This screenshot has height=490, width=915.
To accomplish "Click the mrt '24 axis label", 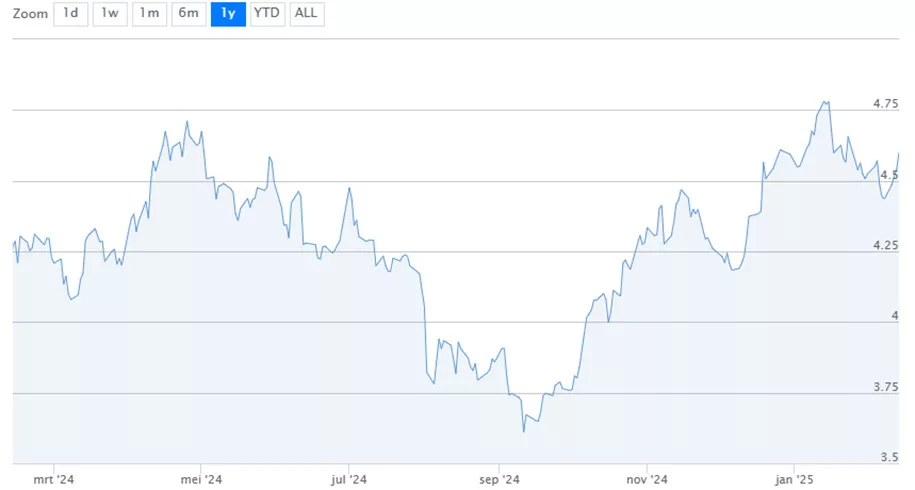I will (54, 480).
